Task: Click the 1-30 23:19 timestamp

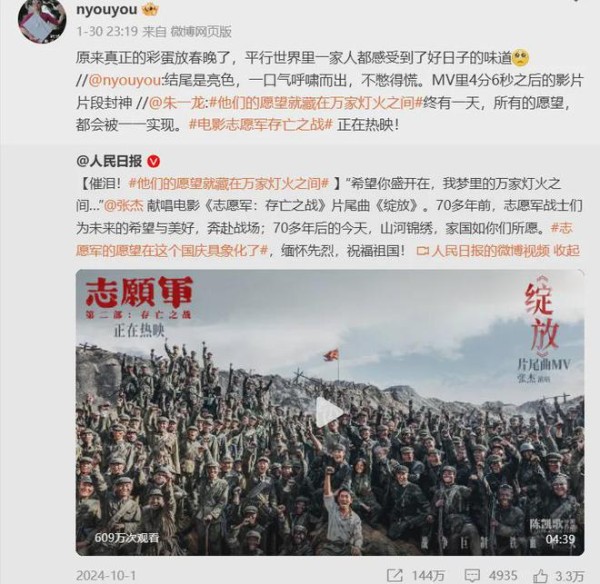Action: click(107, 31)
